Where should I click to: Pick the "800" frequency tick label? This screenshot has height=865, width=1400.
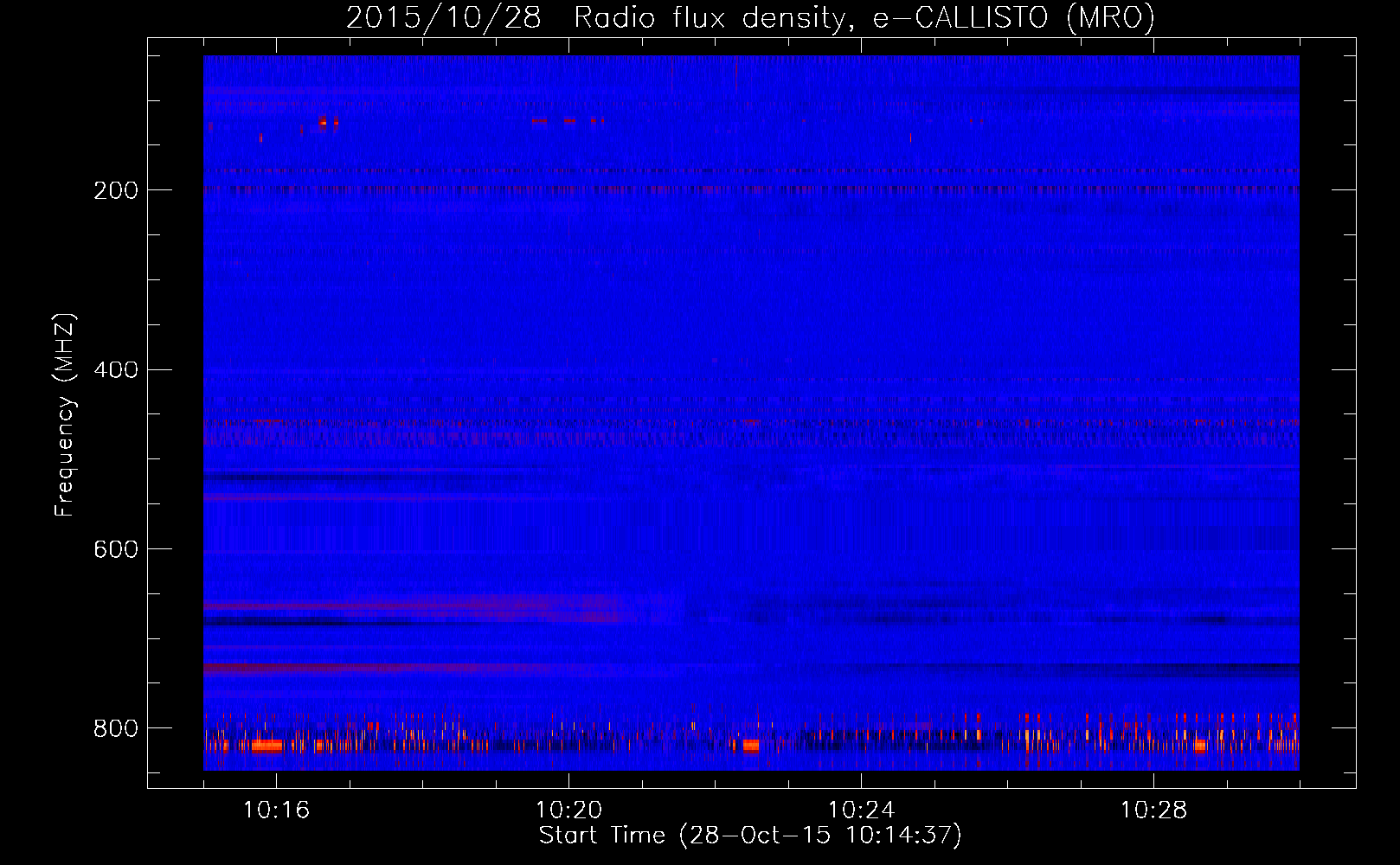click(116, 728)
